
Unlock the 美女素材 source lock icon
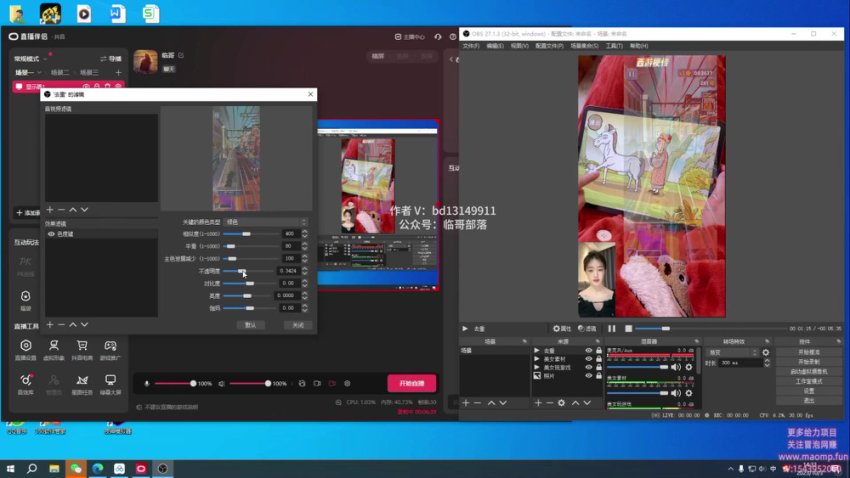click(x=597, y=359)
